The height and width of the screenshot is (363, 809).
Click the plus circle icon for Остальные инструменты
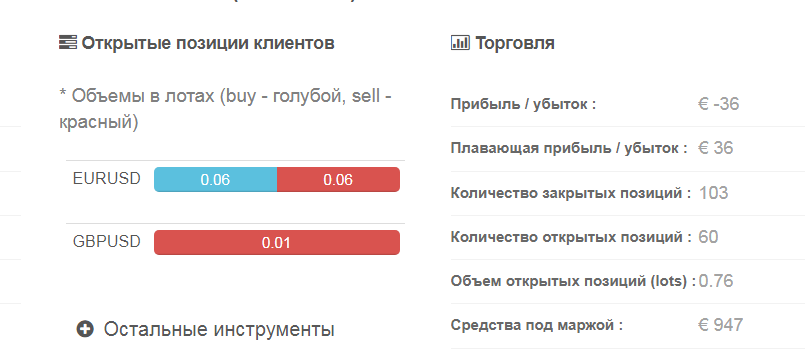click(x=85, y=329)
